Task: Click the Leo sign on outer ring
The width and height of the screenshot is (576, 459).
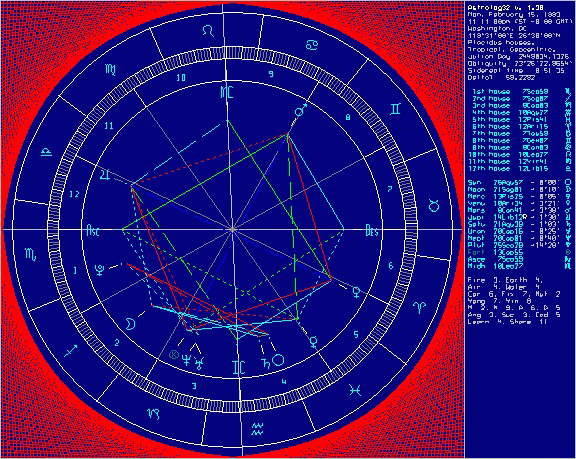Action: (x=209, y=30)
